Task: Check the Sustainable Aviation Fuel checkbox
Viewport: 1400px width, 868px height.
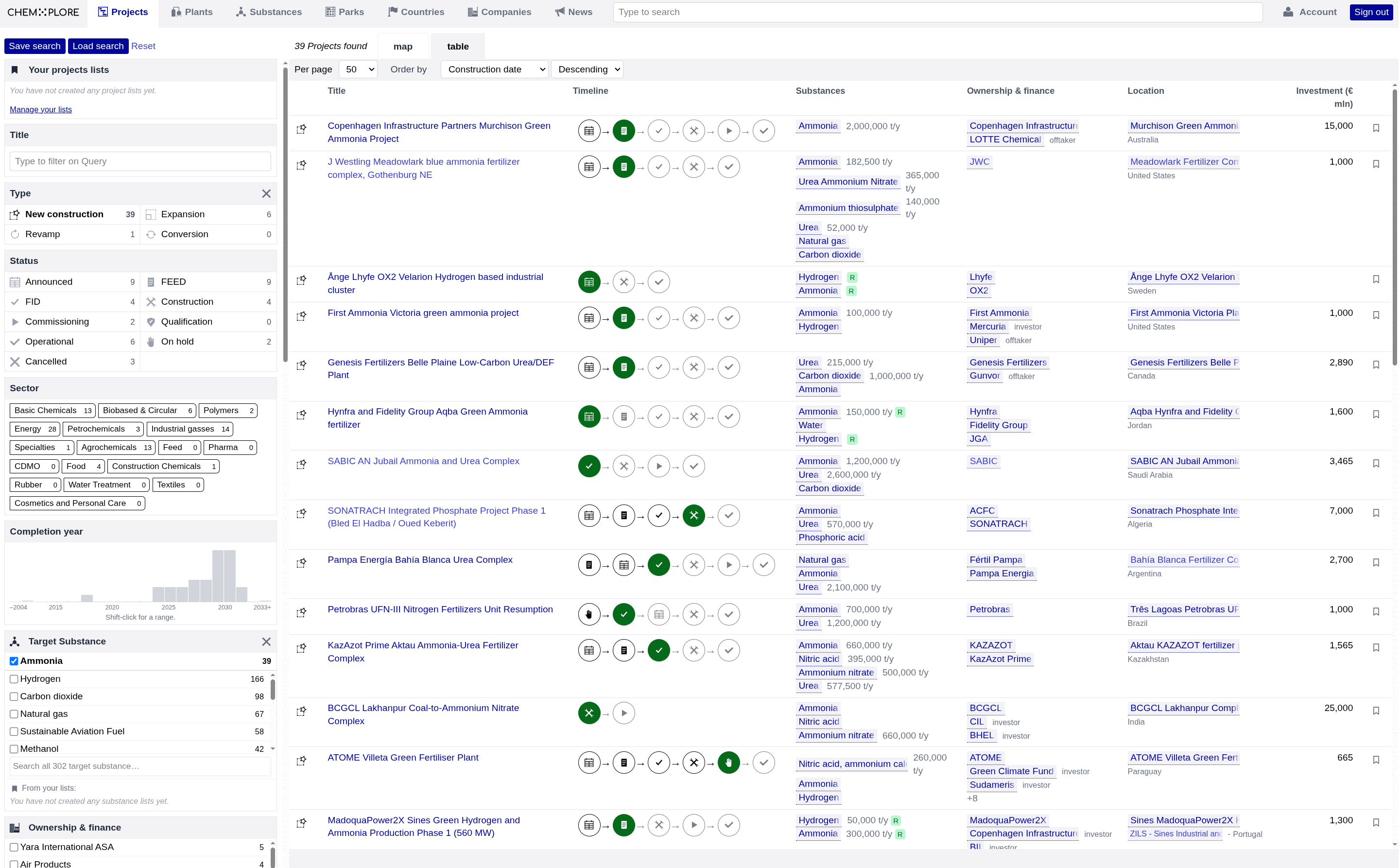Action: (x=14, y=731)
